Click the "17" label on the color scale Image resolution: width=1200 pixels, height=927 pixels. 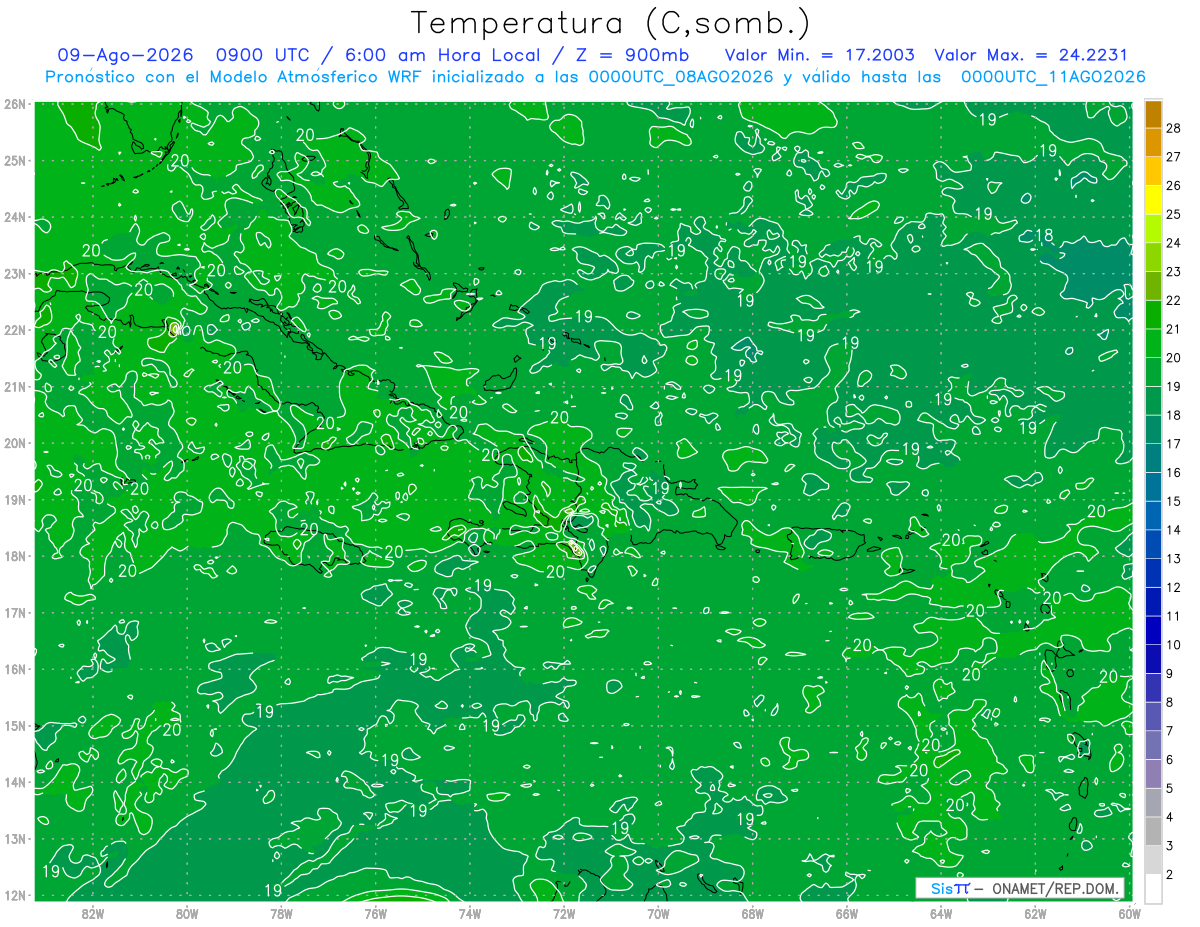1173,444
